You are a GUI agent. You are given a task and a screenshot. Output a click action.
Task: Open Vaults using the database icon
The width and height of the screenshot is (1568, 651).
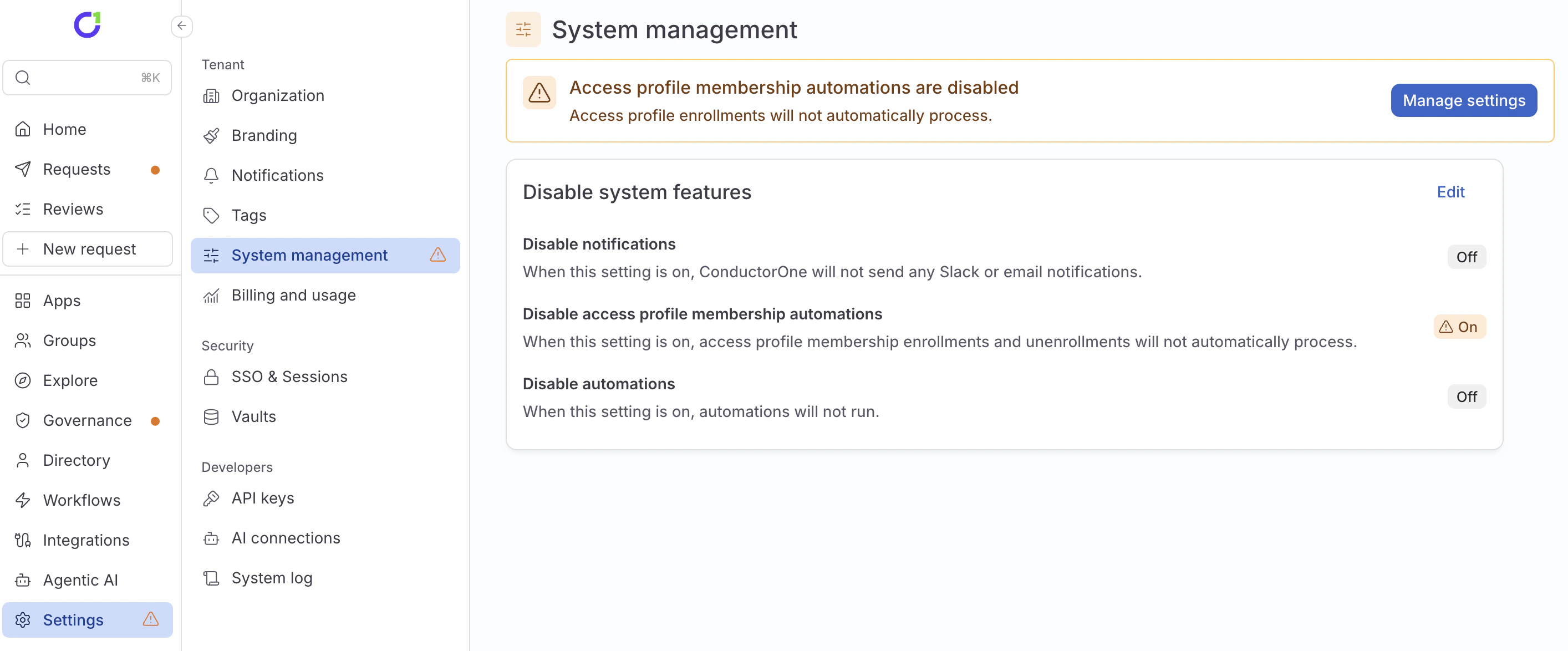click(x=211, y=416)
